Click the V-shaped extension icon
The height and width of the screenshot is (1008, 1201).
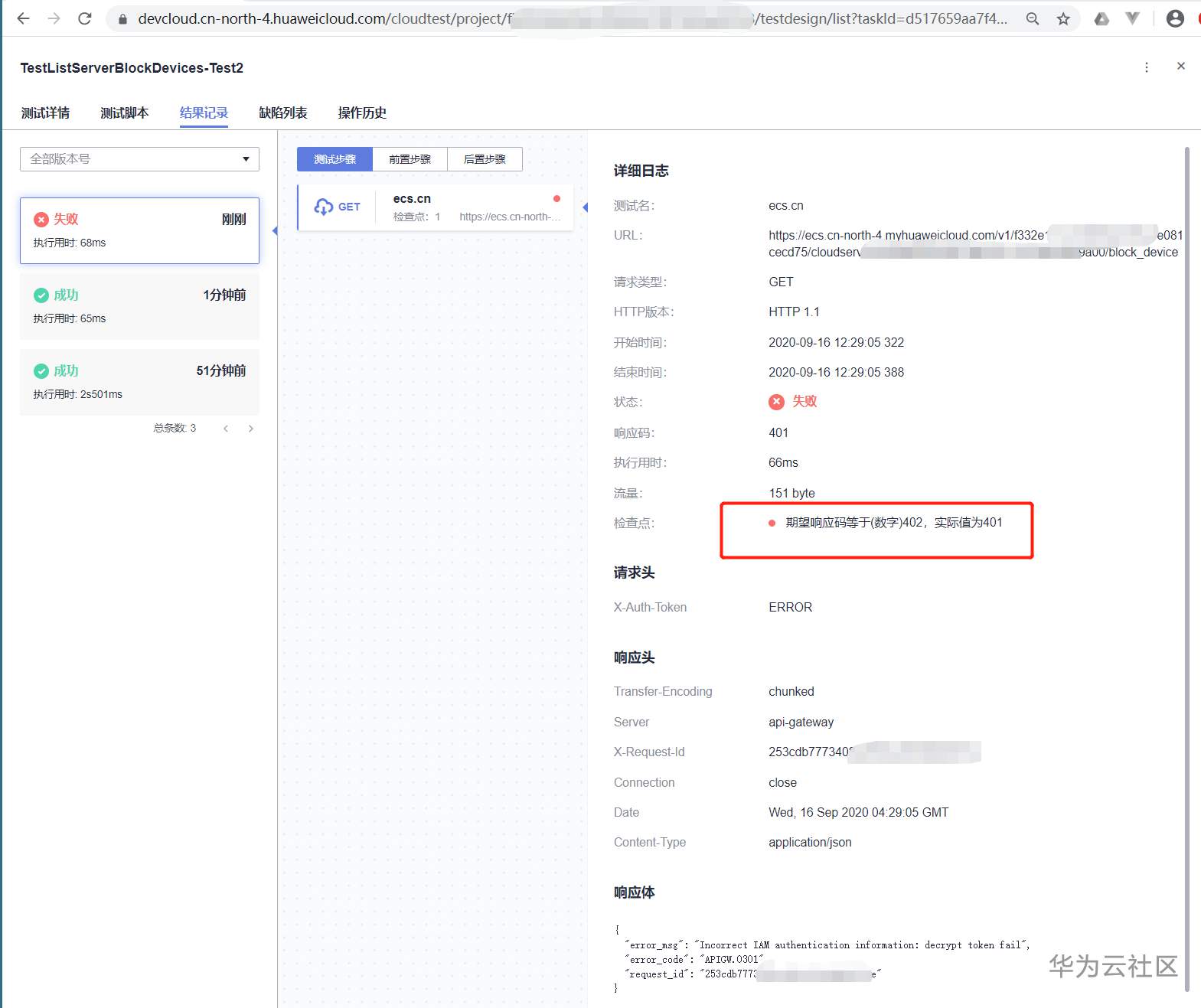[1133, 19]
